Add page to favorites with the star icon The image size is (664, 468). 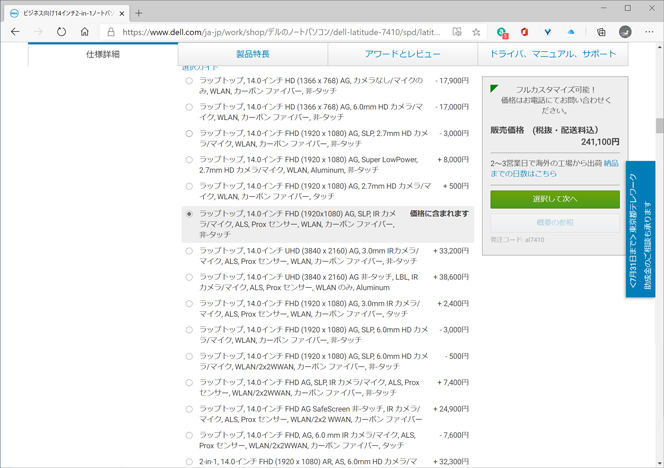coord(476,32)
